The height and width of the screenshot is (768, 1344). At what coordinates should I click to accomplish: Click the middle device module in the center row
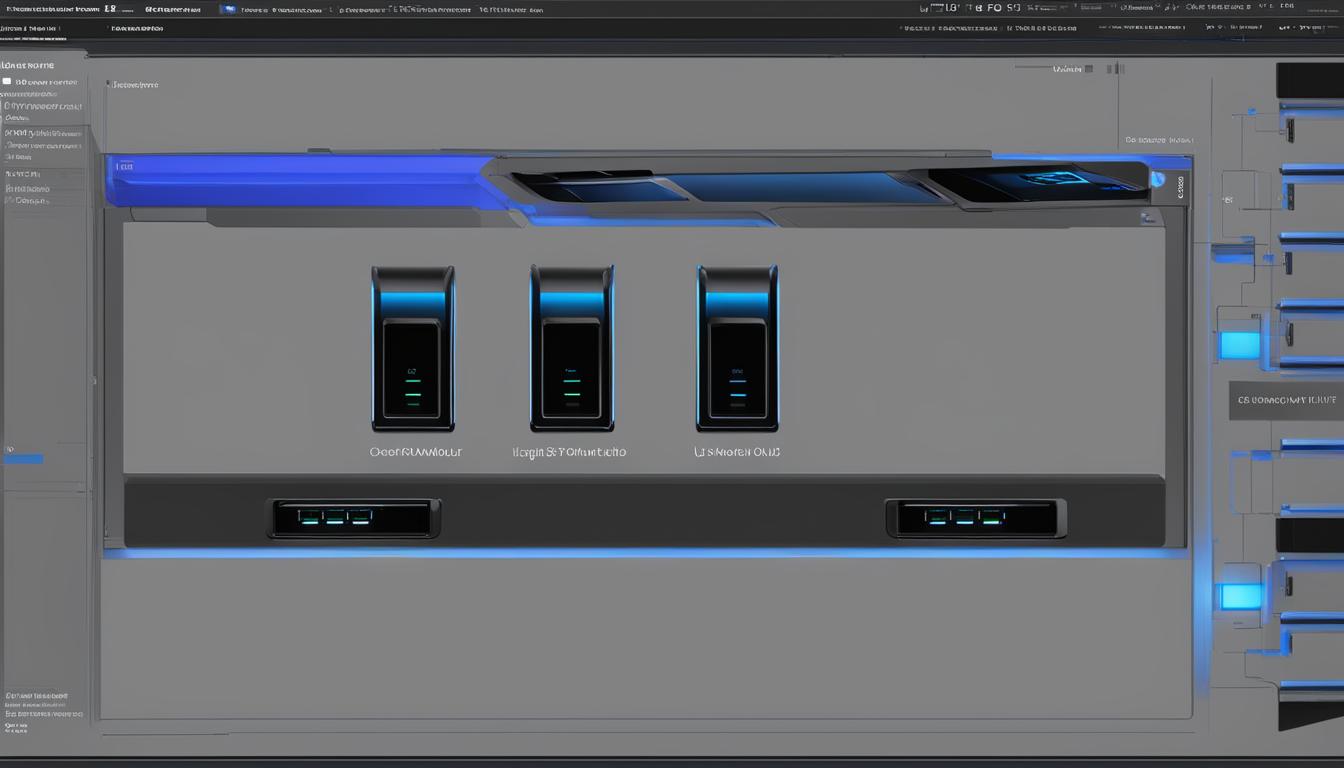point(571,348)
